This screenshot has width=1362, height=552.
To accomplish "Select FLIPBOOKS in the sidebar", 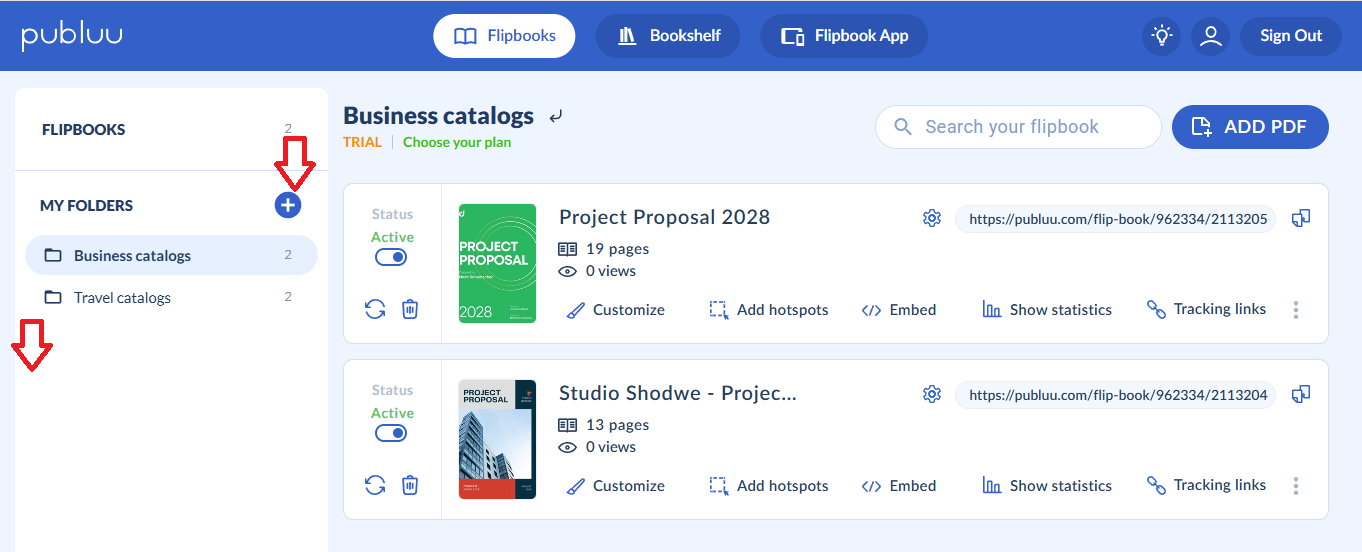I will click(84, 129).
